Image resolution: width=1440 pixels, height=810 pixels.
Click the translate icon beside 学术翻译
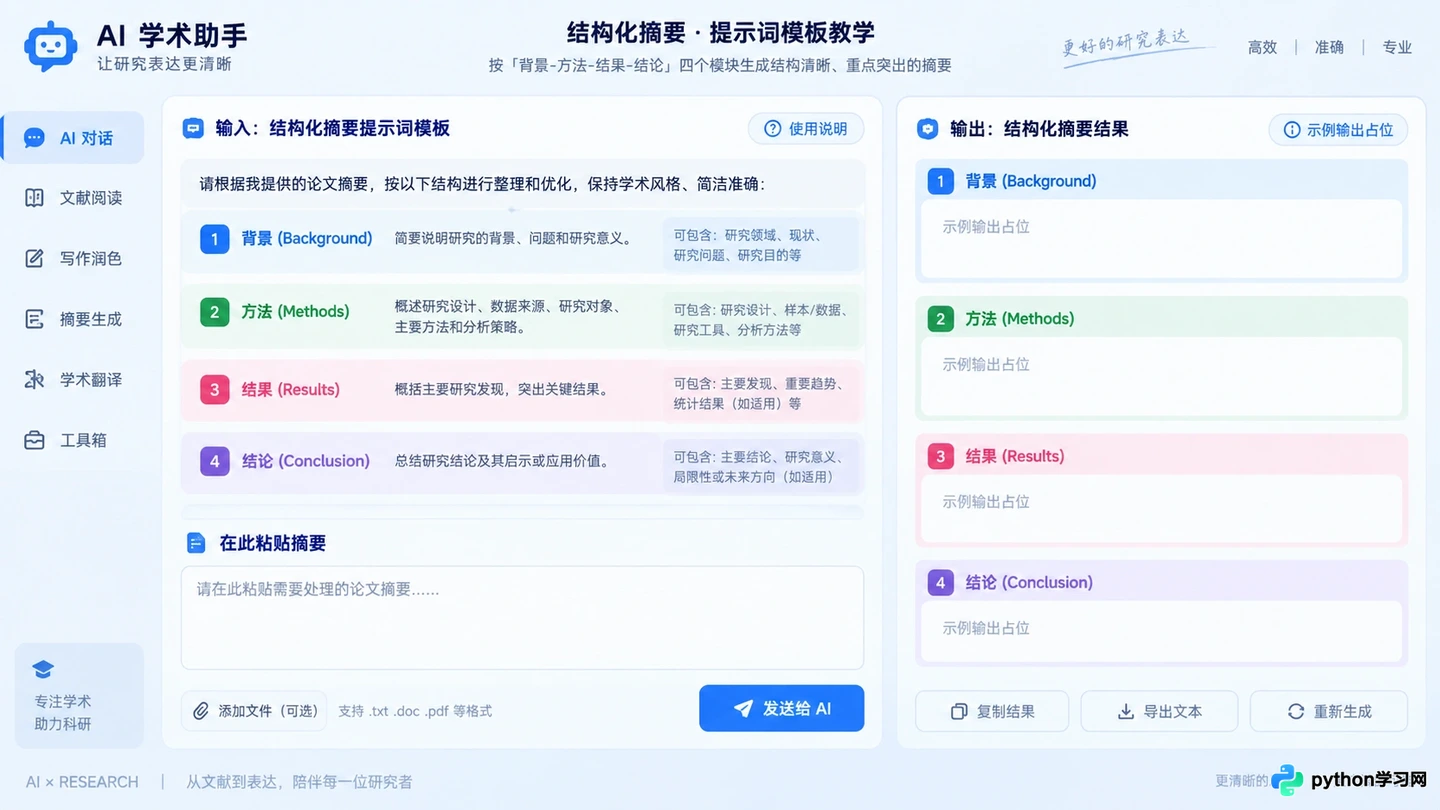[x=34, y=380]
